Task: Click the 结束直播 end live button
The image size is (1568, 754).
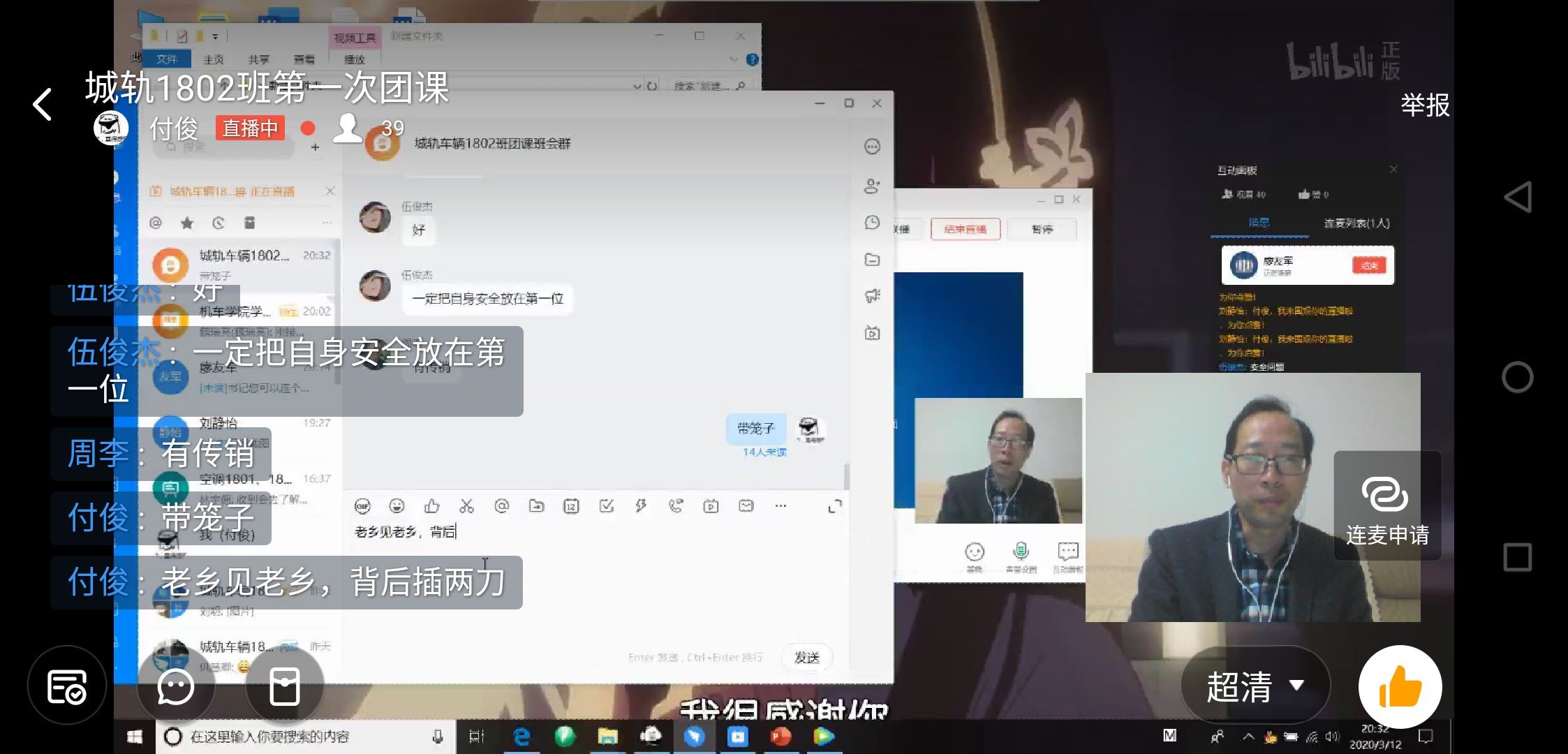Action: click(x=965, y=229)
